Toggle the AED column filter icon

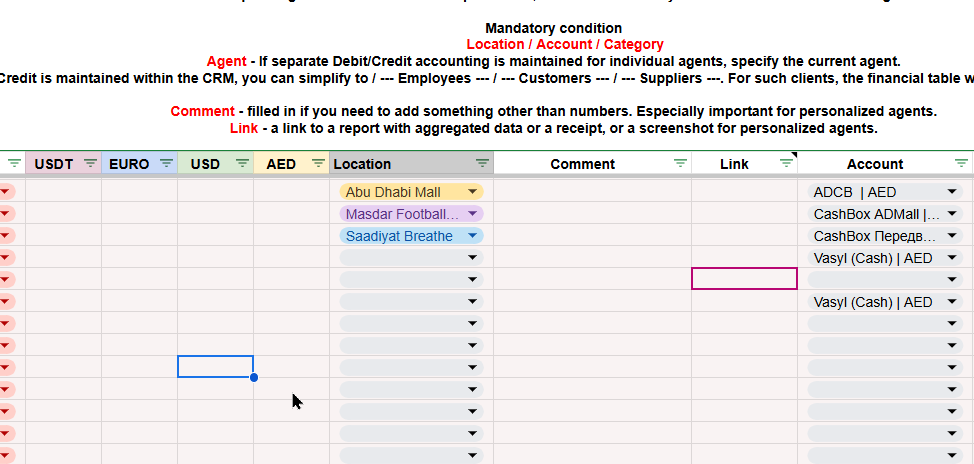pos(318,163)
